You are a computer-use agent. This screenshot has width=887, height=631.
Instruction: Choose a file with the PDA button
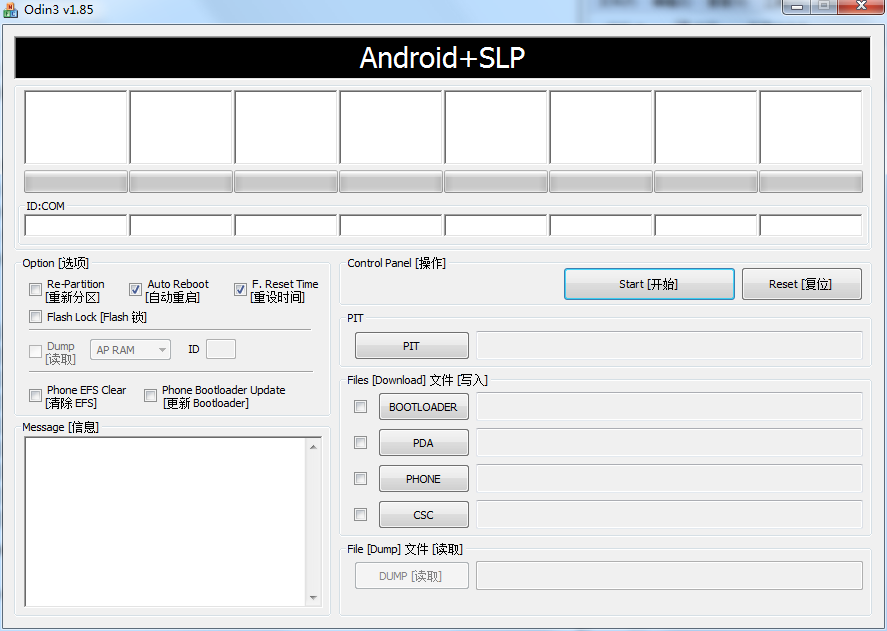(x=423, y=443)
